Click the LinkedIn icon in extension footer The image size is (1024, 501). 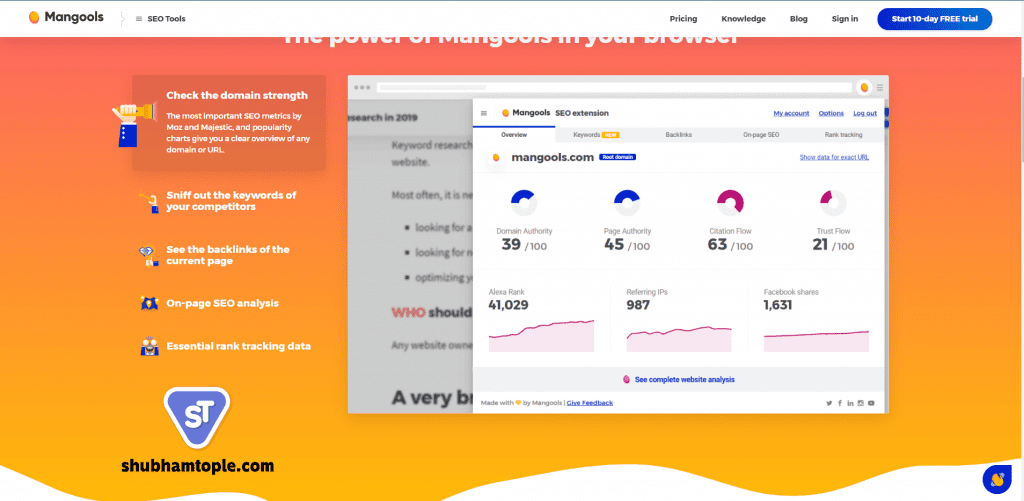pos(850,404)
